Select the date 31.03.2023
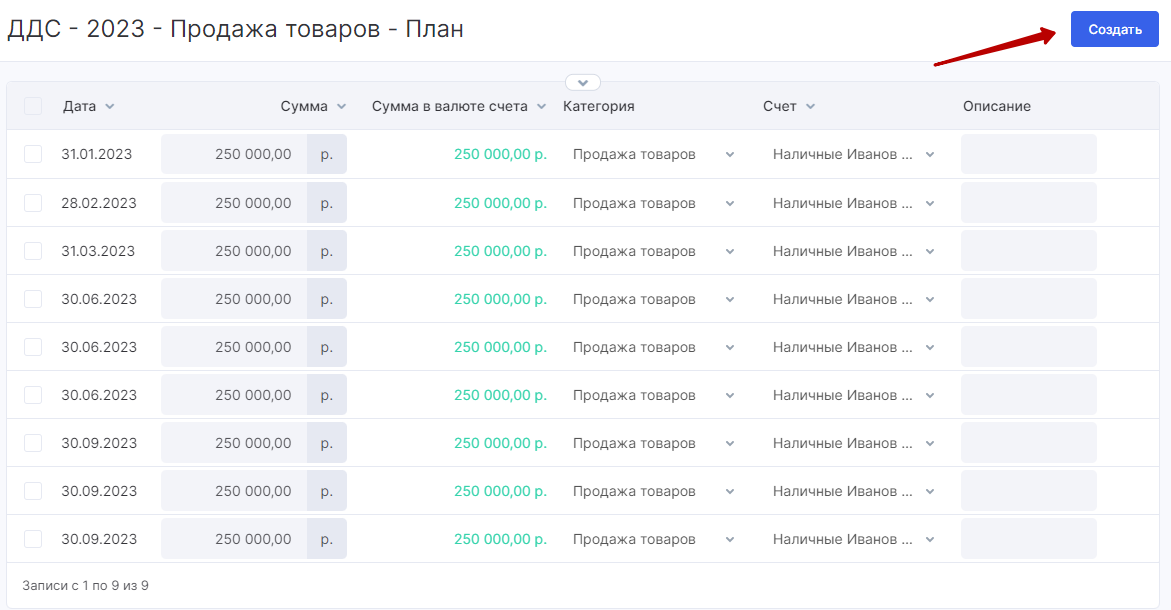 (98, 251)
